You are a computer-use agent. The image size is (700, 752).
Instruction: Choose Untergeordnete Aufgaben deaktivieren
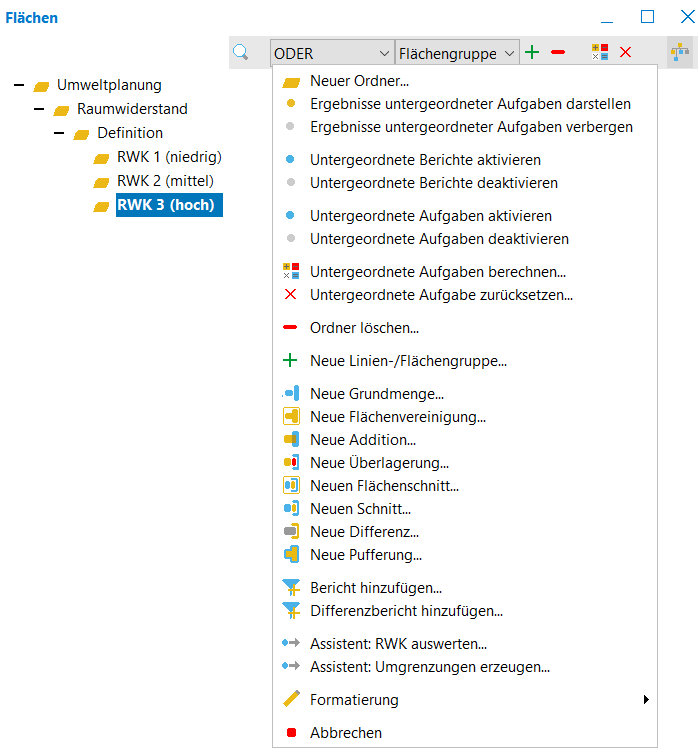(x=439, y=239)
